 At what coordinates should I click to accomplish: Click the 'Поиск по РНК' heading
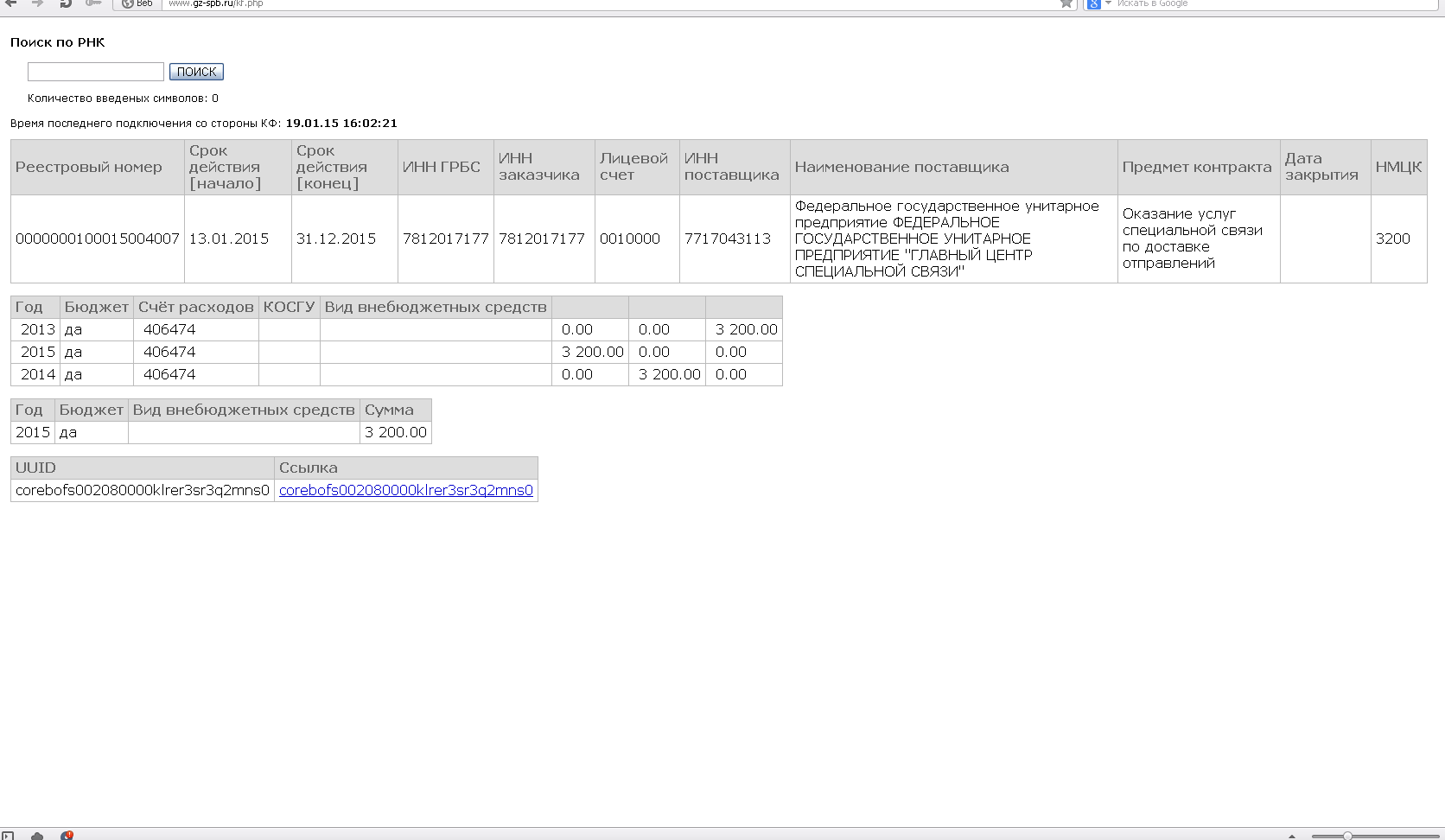pyautogui.click(x=58, y=42)
